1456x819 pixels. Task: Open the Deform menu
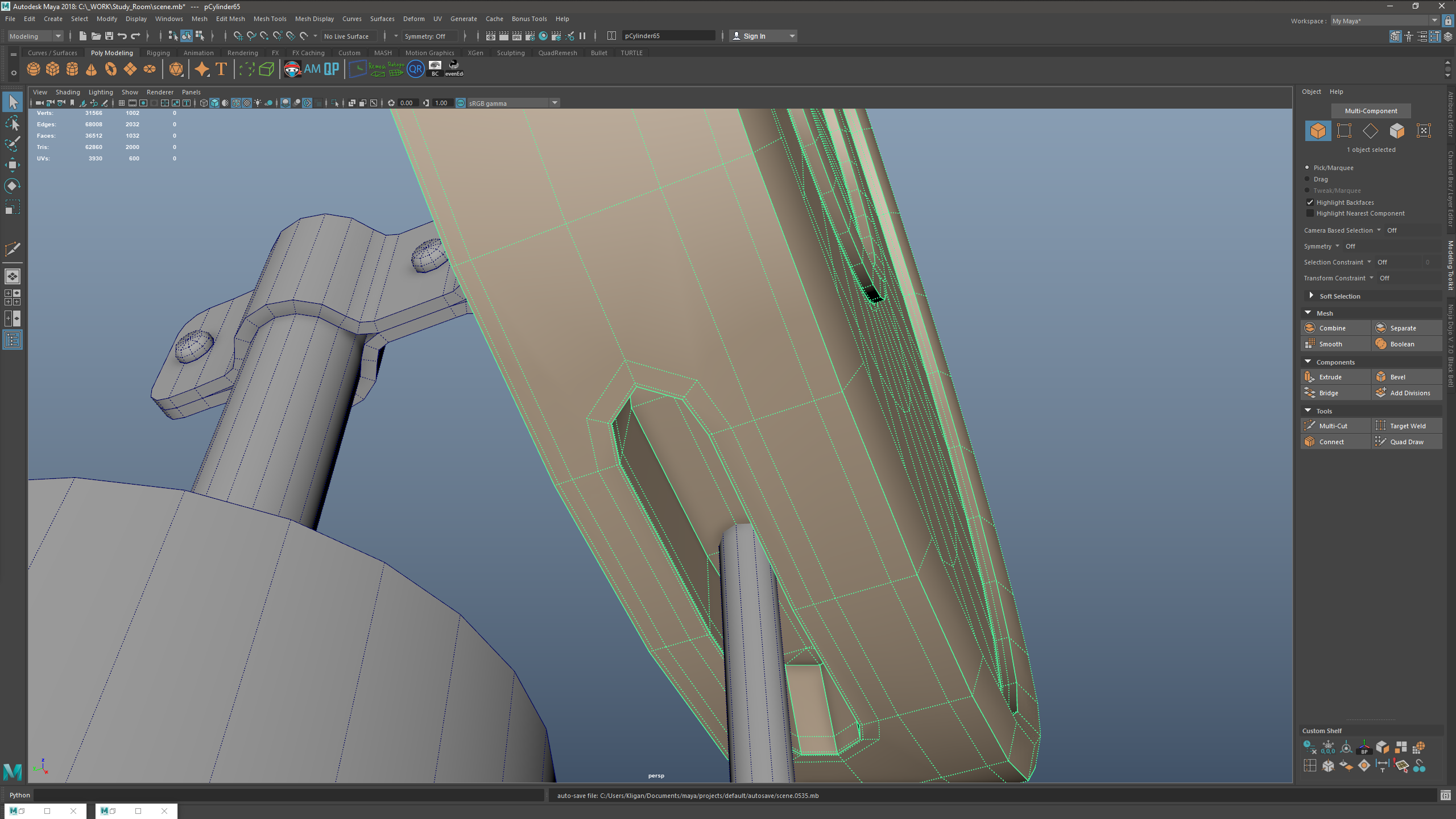[413, 19]
